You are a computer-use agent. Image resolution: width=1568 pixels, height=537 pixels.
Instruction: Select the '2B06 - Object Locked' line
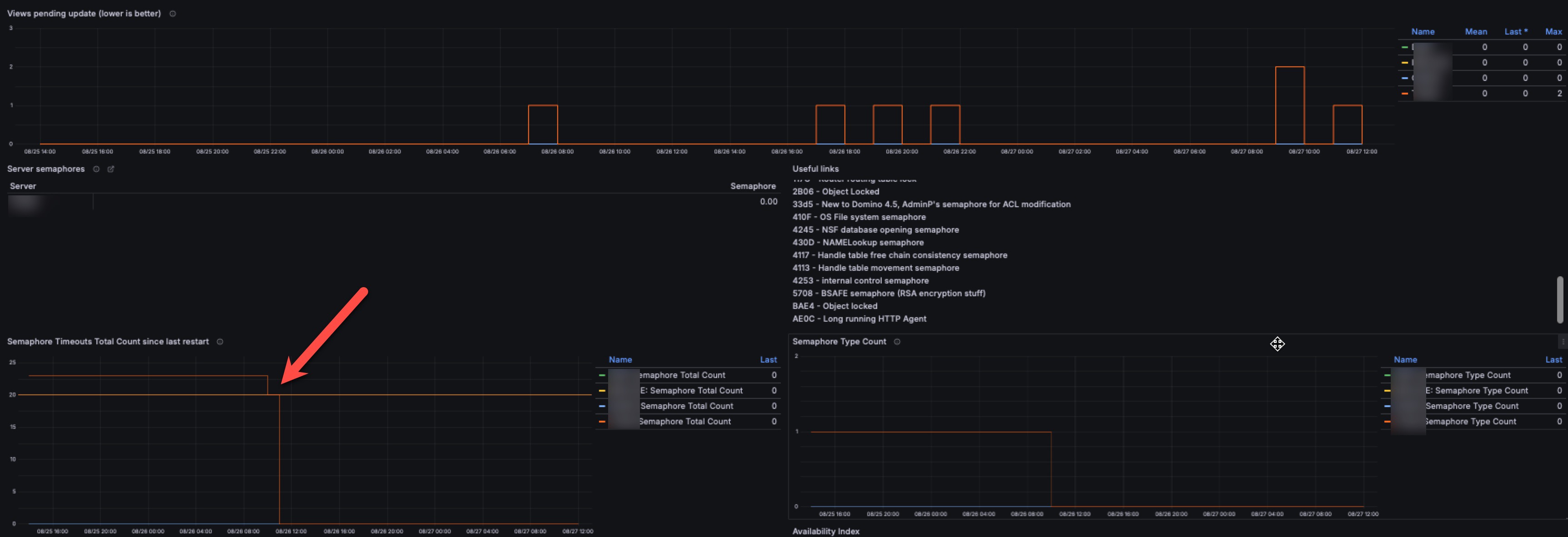[x=836, y=192]
